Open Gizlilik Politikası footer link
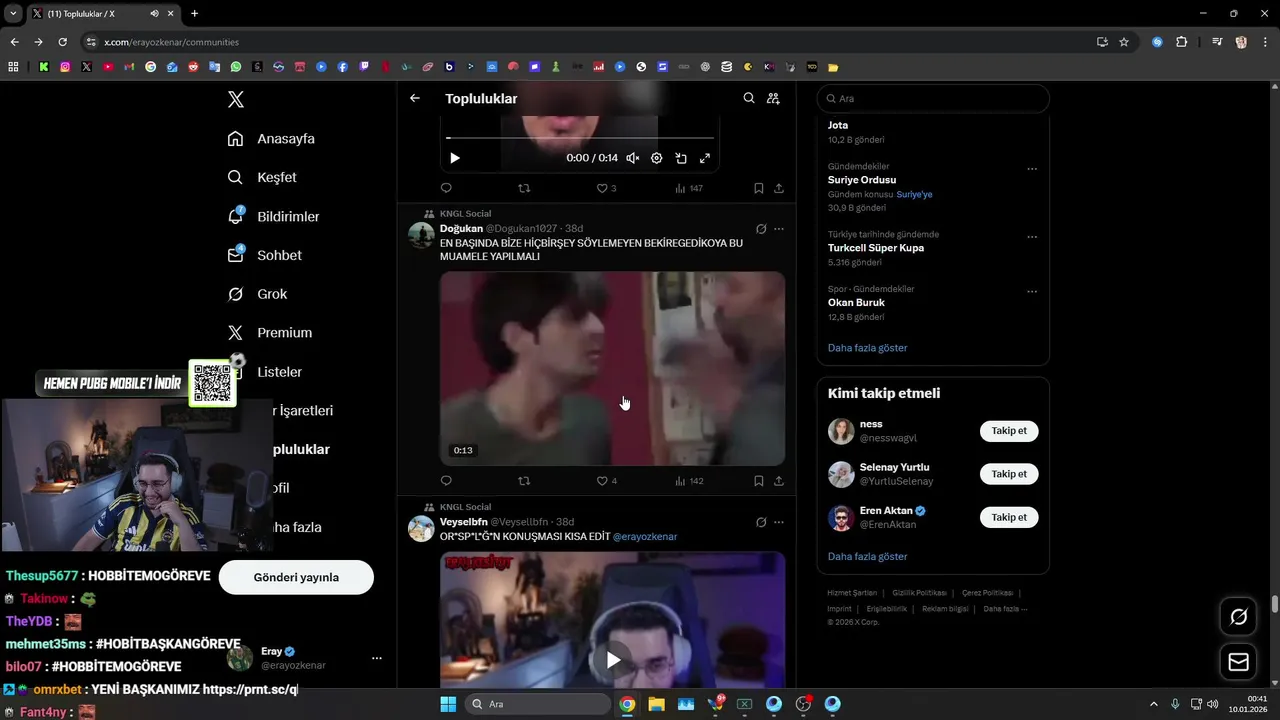Image resolution: width=1280 pixels, height=720 pixels. (x=919, y=593)
